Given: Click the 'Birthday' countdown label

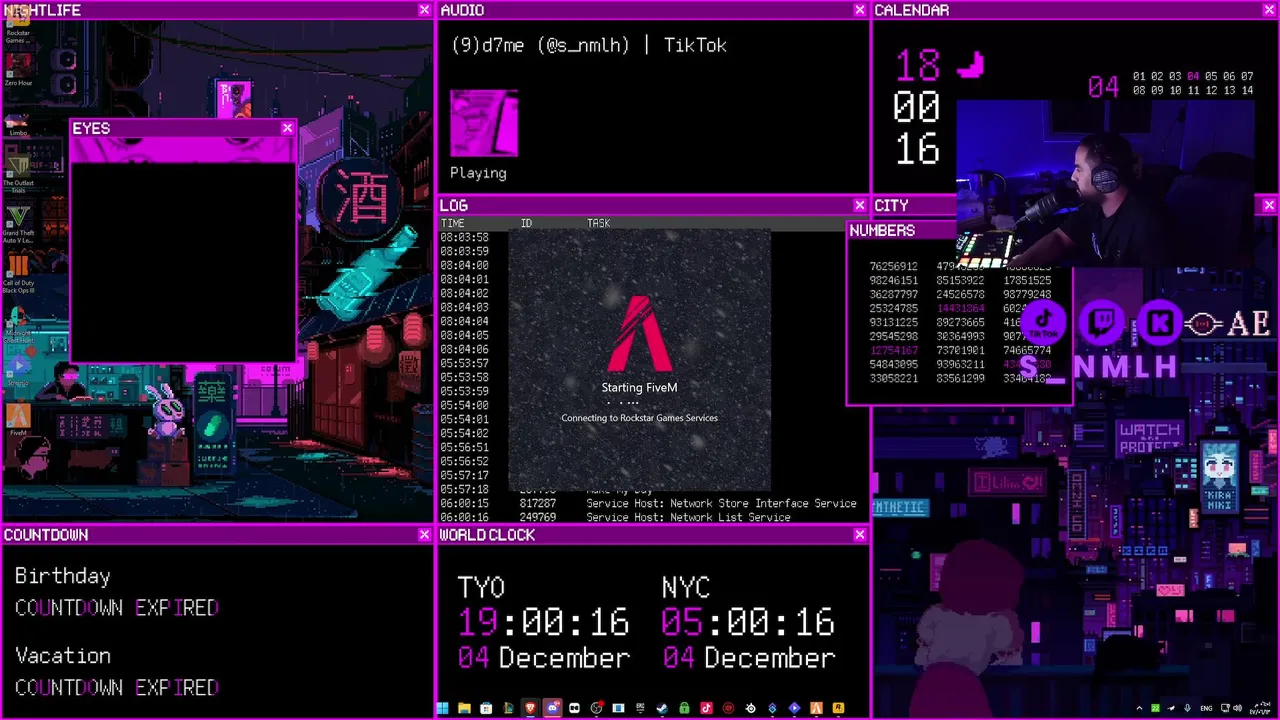Looking at the screenshot, I should 62,577.
